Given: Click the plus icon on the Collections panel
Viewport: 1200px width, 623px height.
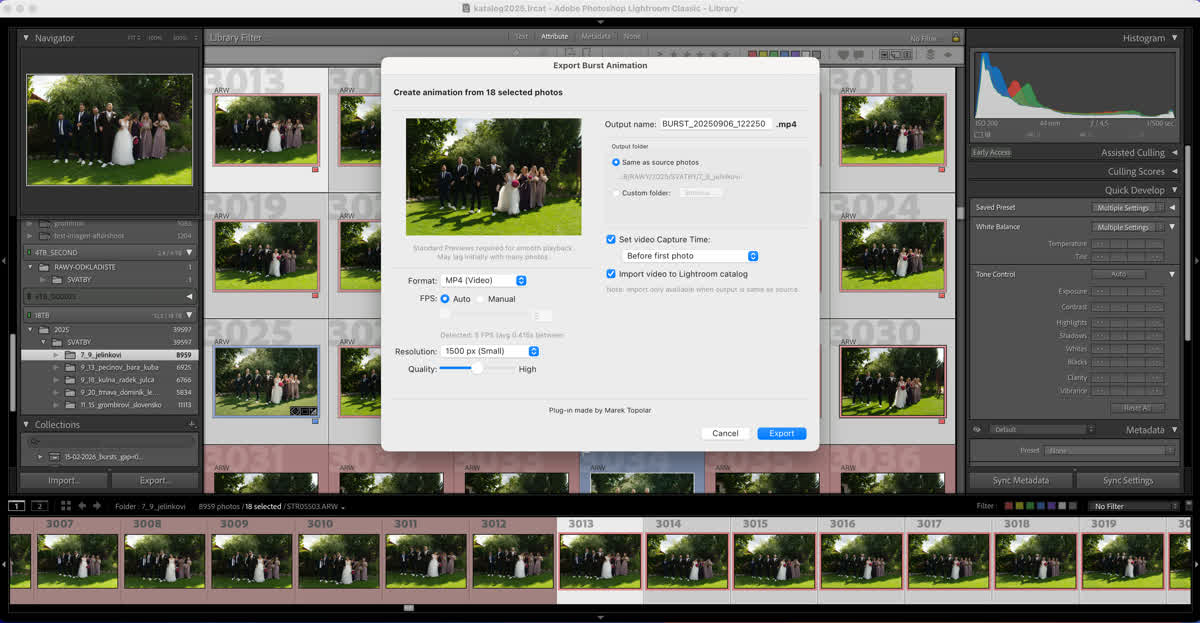Looking at the screenshot, I should click(190, 424).
